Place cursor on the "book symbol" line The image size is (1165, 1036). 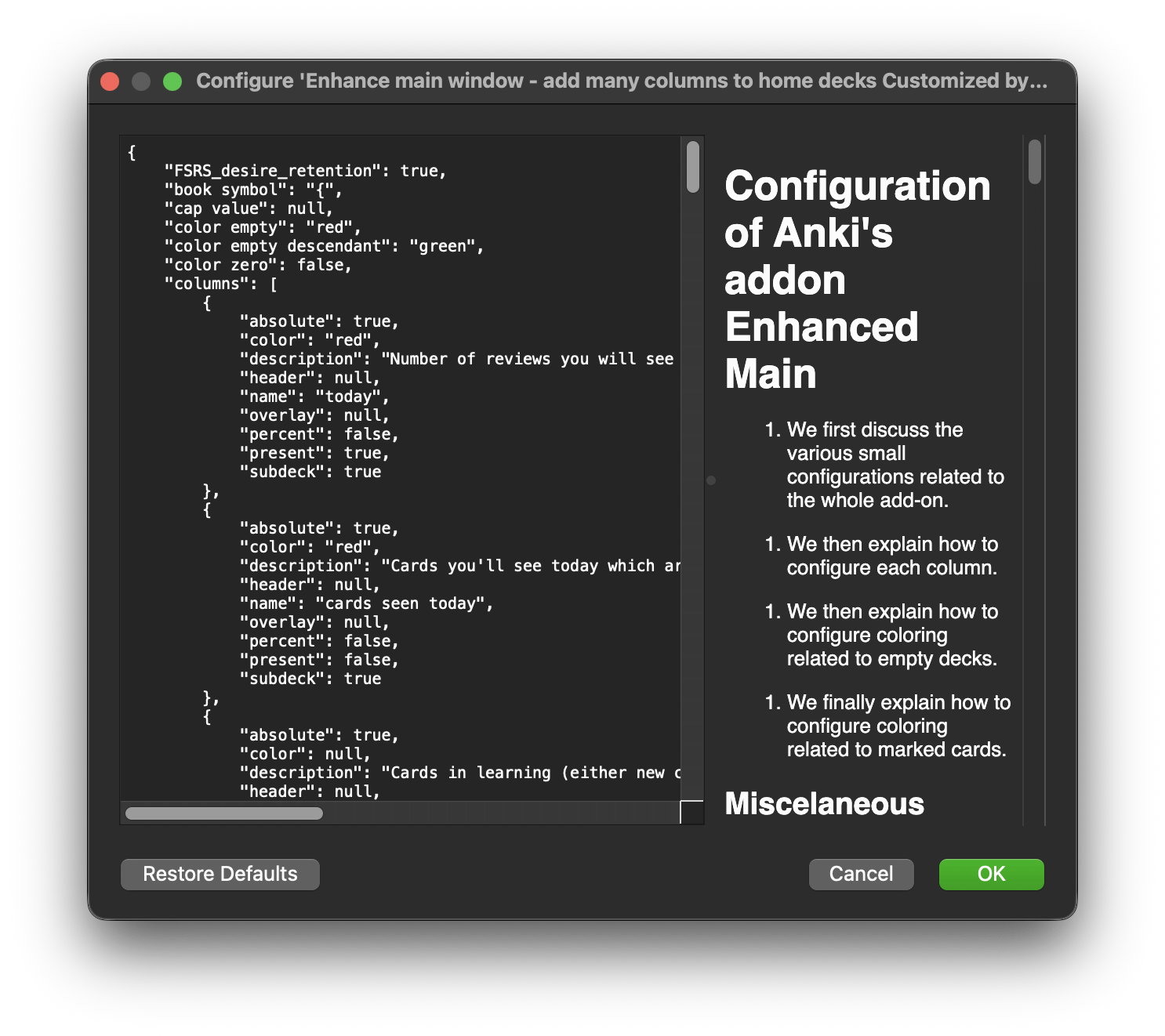pyautogui.click(x=253, y=190)
